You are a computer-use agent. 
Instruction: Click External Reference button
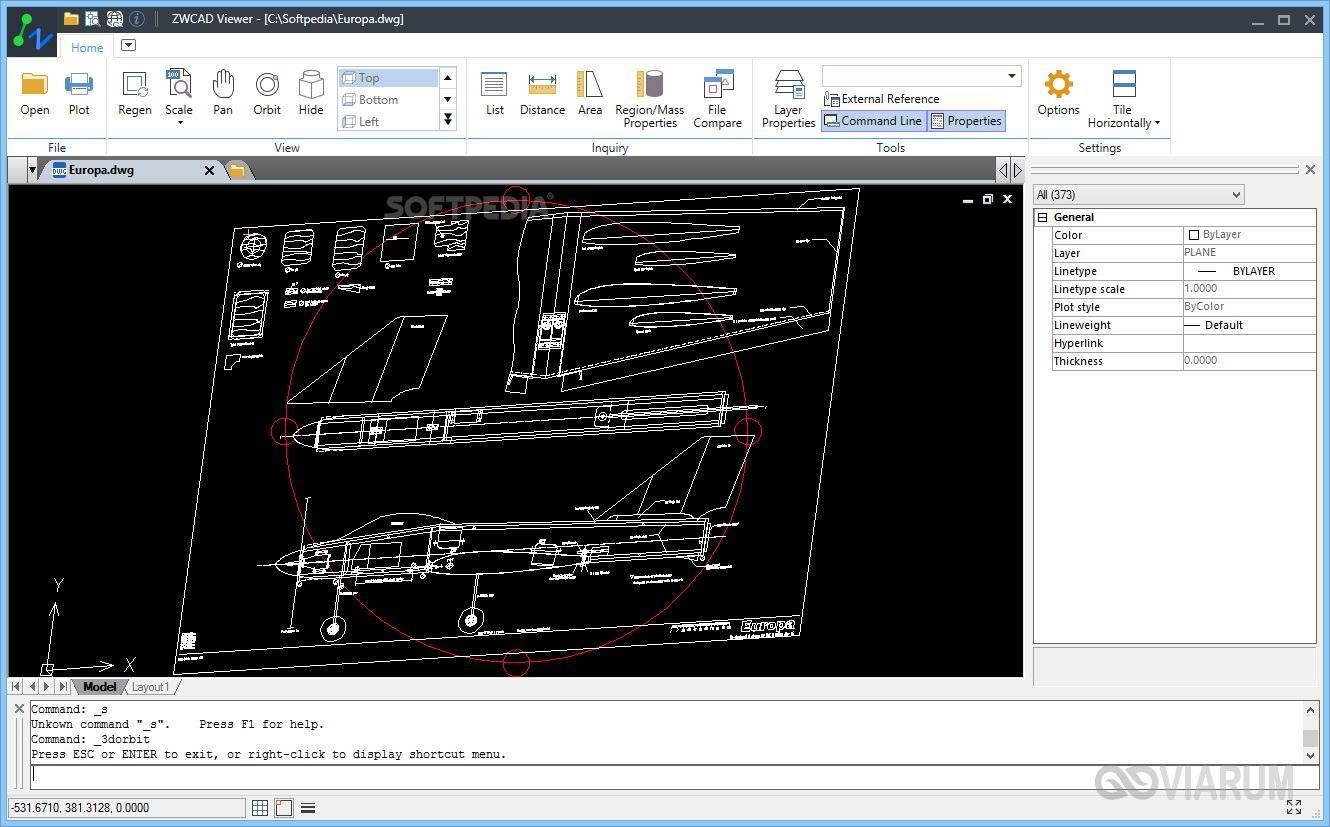click(x=881, y=99)
